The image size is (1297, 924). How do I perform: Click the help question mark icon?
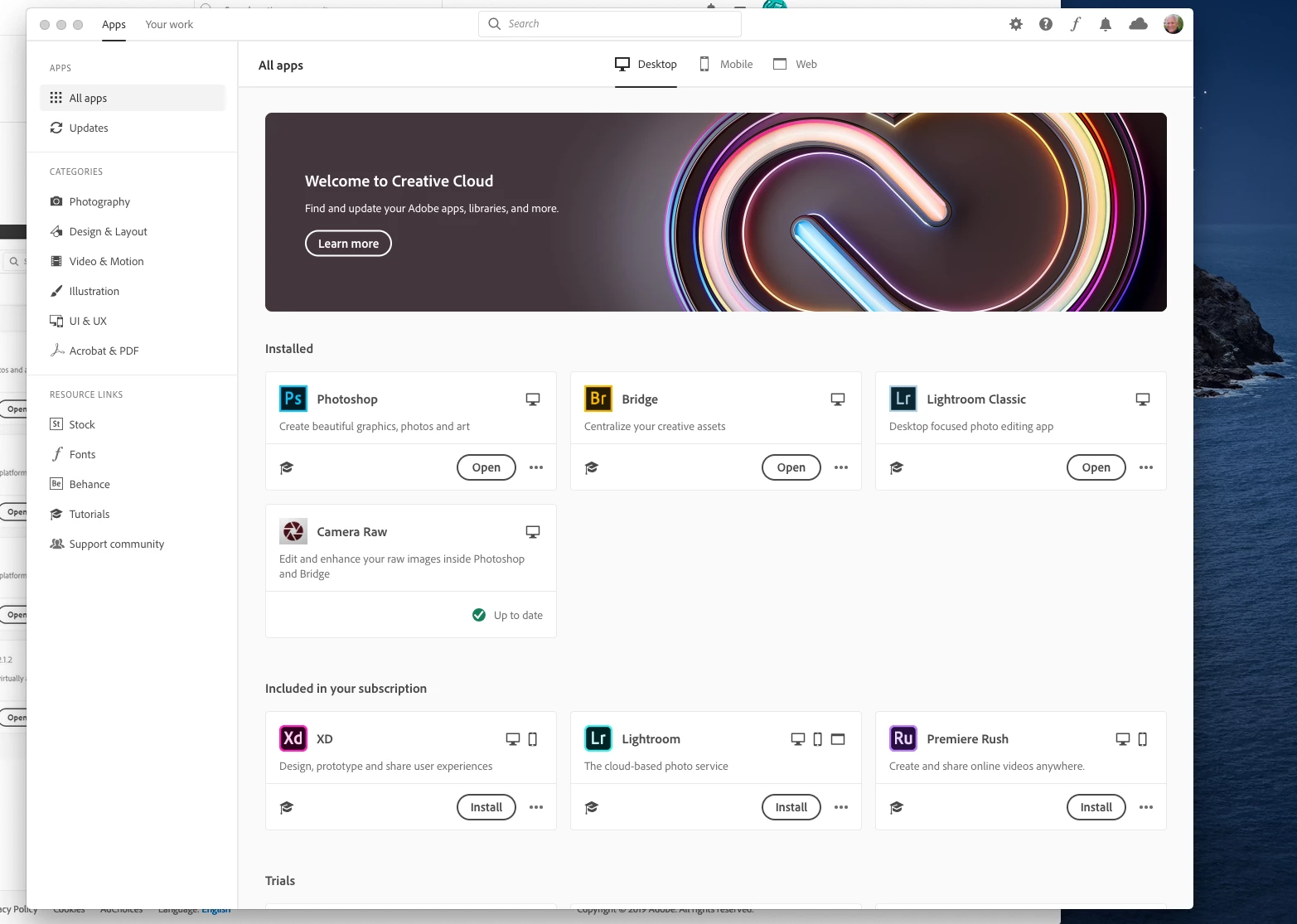(x=1046, y=24)
